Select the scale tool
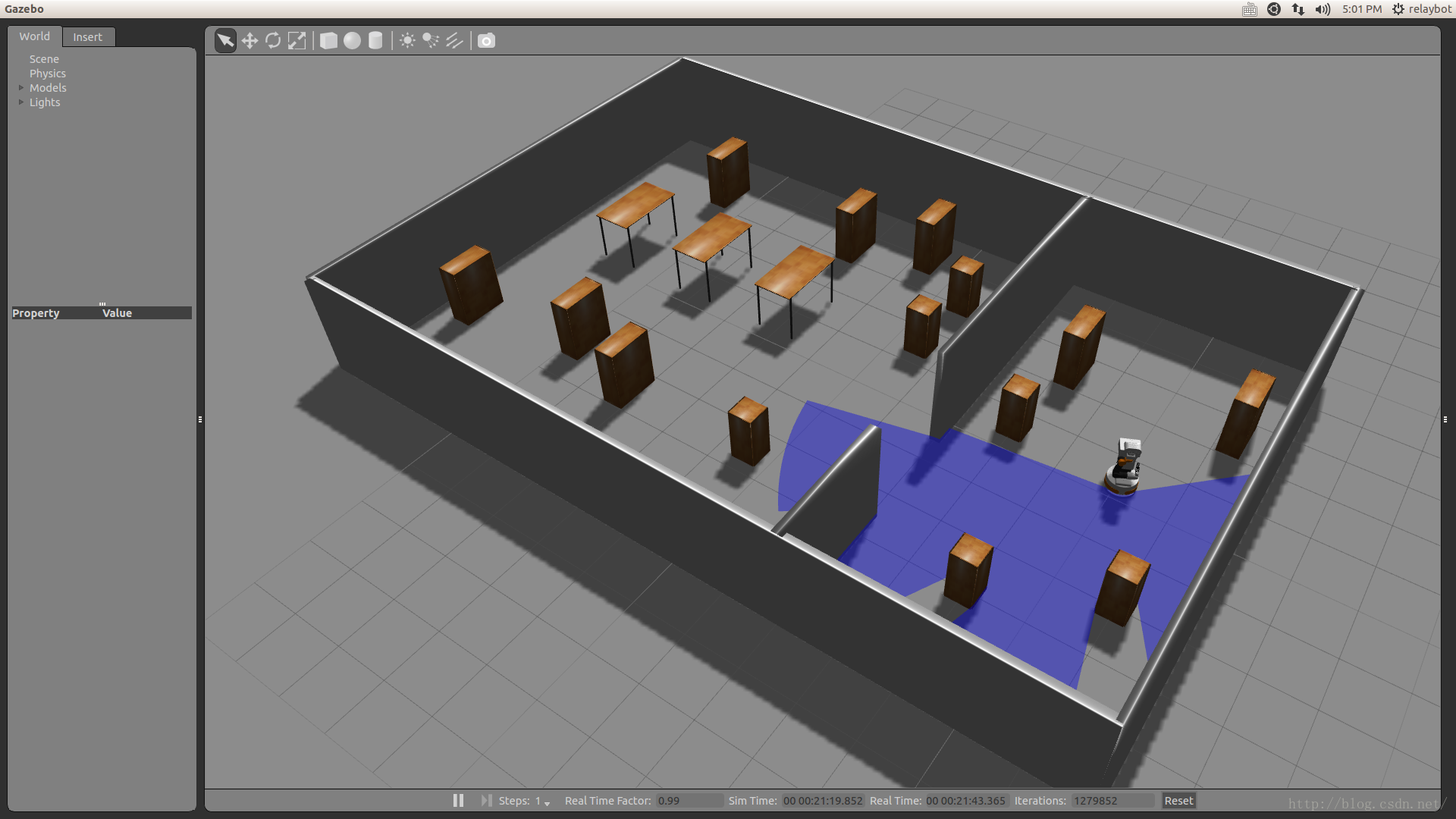Image resolution: width=1456 pixels, height=819 pixels. [x=297, y=40]
